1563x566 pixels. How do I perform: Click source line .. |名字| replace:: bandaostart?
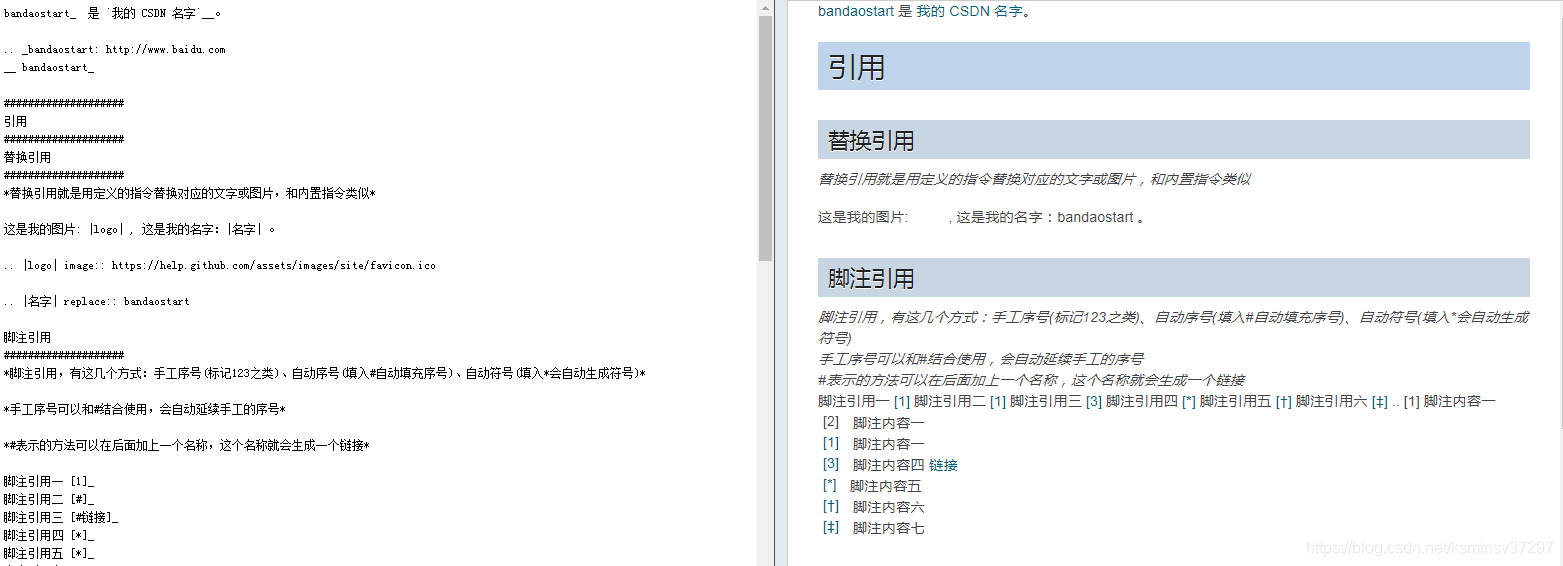(97, 301)
